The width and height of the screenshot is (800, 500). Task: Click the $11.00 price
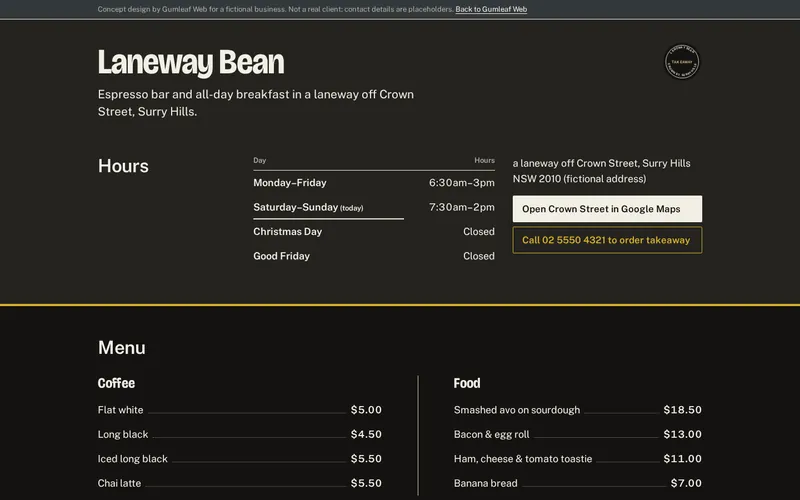[682, 459]
